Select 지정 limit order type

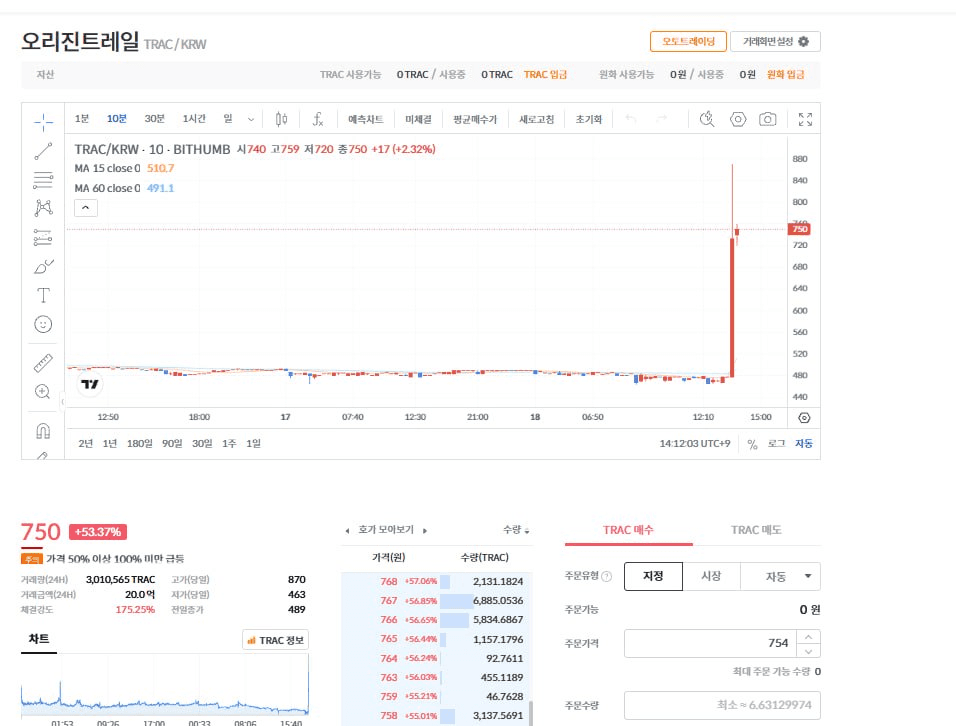[653, 576]
